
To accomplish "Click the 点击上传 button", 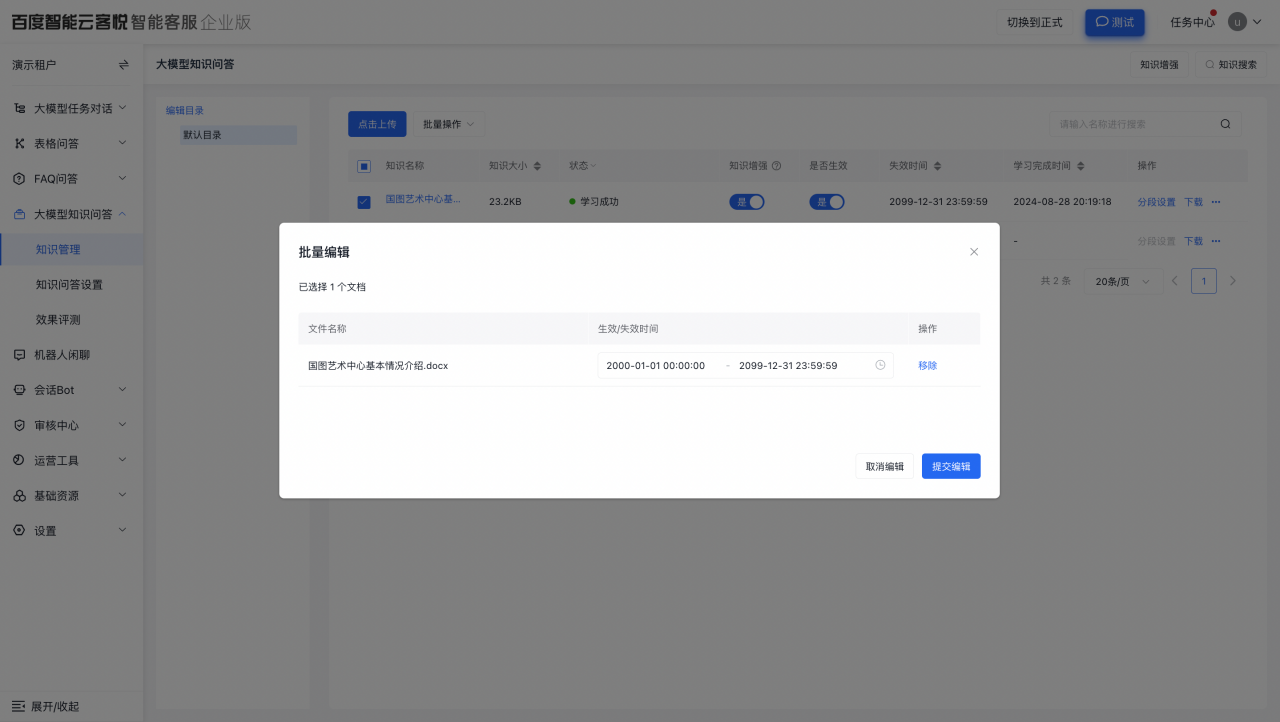I will [x=377, y=124].
